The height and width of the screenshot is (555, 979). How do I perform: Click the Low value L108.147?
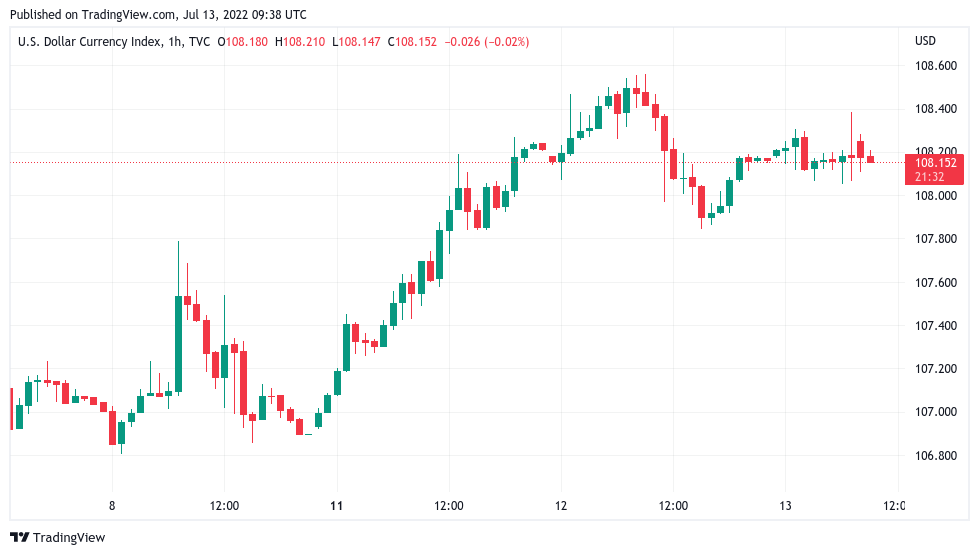tap(359, 42)
